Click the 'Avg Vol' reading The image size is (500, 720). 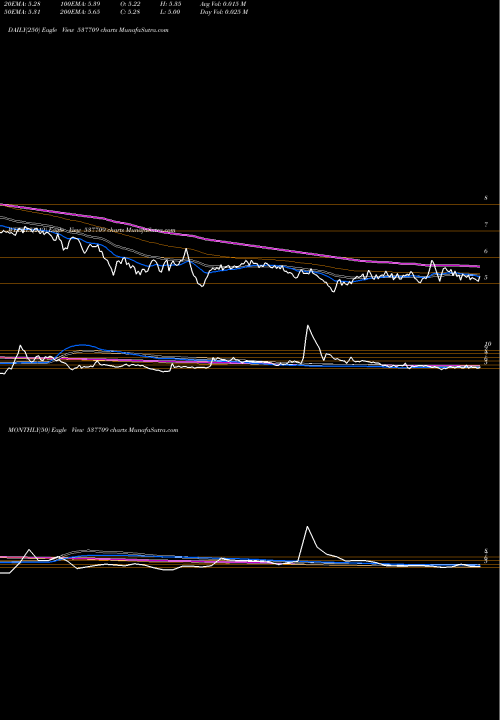223,4
